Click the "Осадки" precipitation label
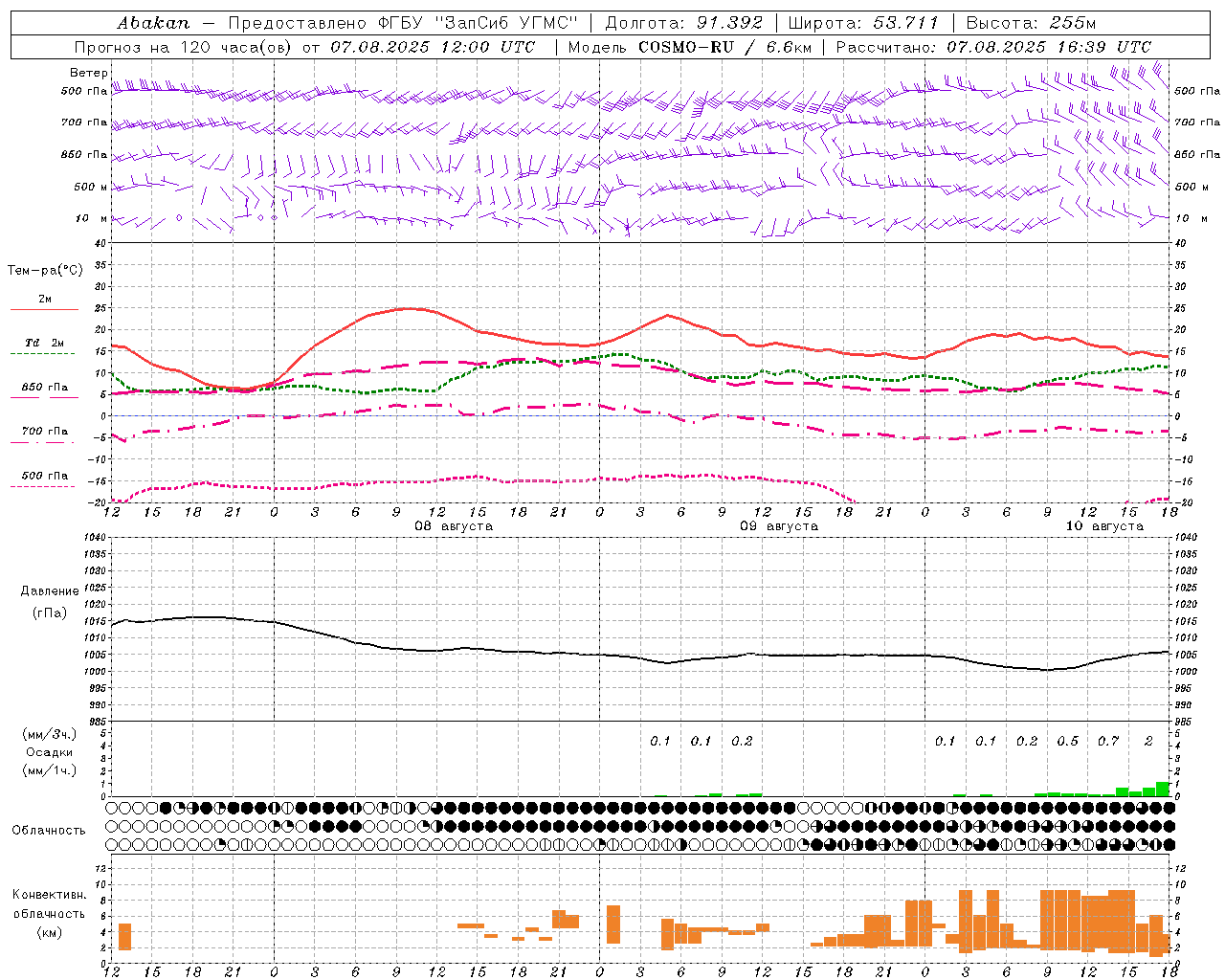1225x980 pixels. [50, 752]
